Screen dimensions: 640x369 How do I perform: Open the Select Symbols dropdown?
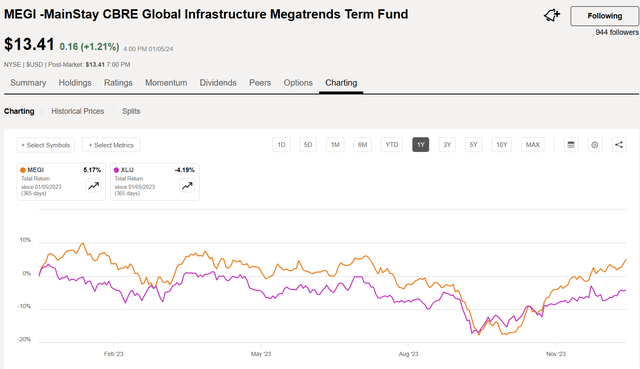coord(46,145)
